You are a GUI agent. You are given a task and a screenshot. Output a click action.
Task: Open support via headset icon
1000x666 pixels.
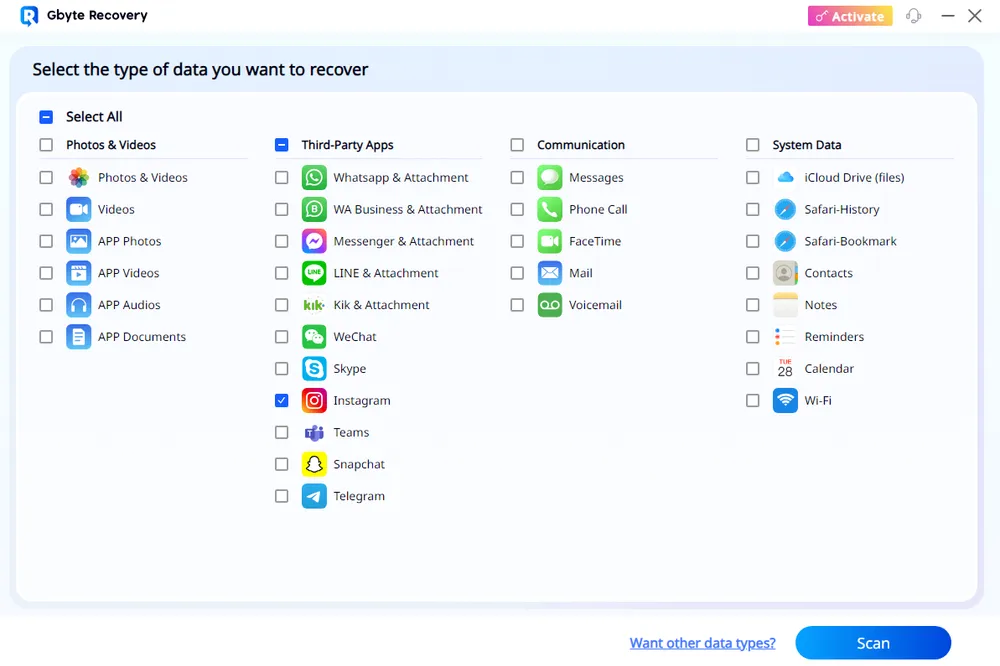coord(914,15)
